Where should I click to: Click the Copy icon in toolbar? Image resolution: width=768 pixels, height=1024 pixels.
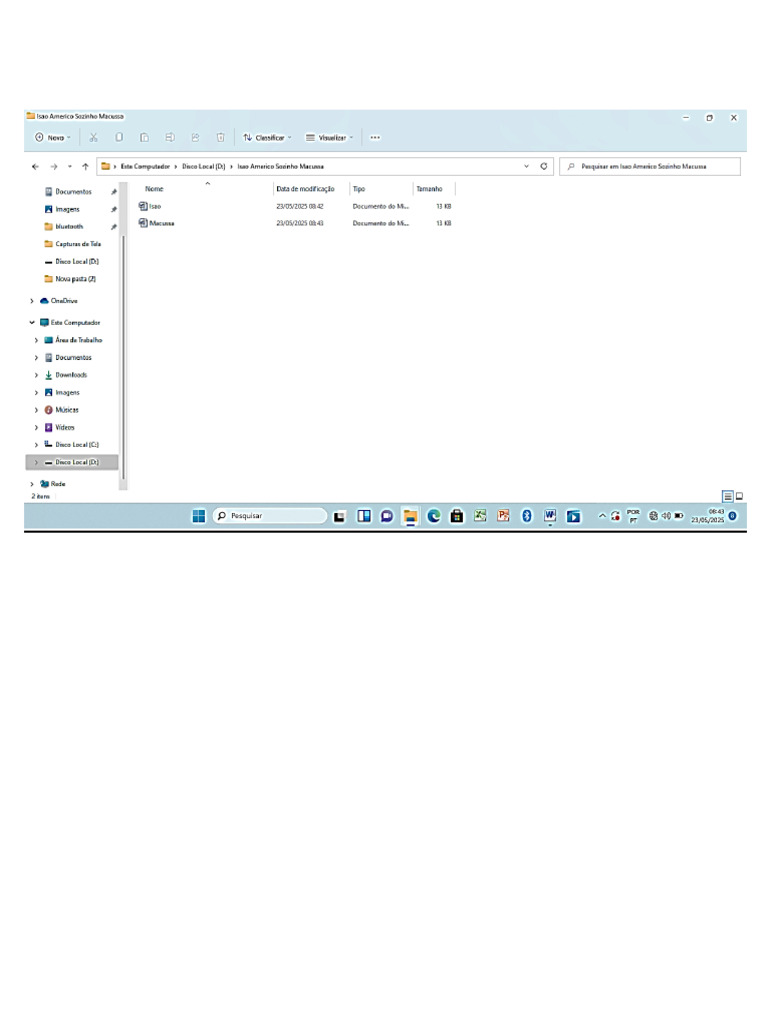119,138
